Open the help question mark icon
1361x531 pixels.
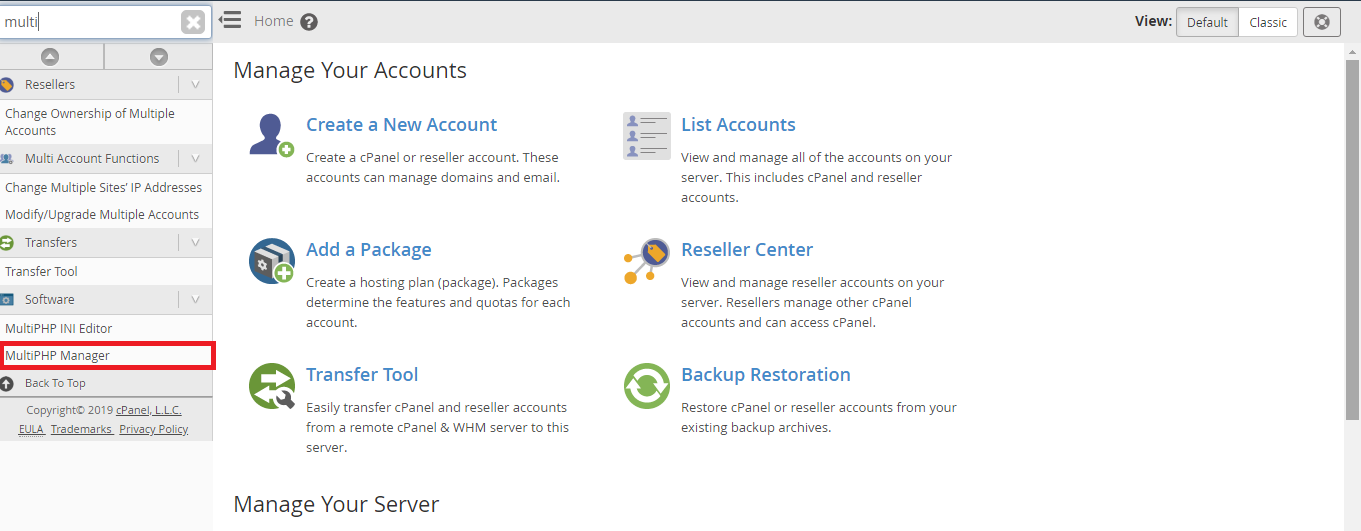click(x=309, y=21)
